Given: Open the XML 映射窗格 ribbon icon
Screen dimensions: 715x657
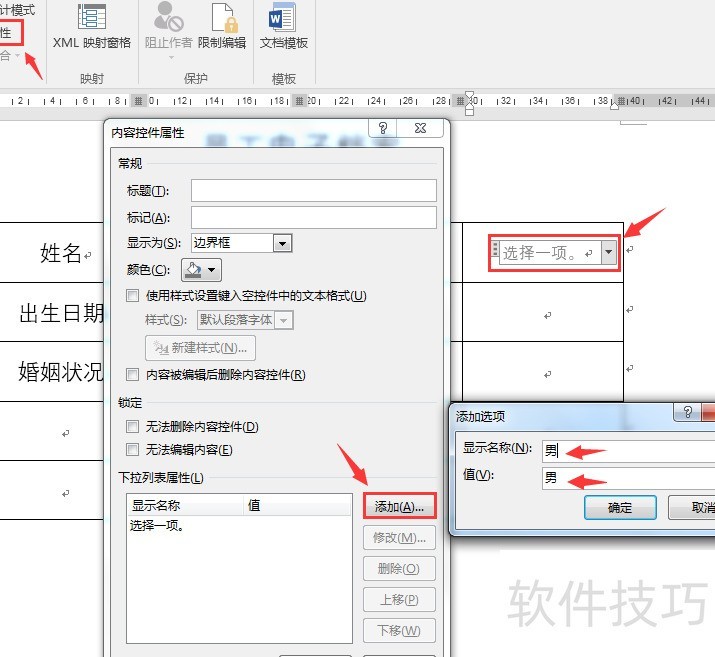Looking at the screenshot, I should [92, 26].
